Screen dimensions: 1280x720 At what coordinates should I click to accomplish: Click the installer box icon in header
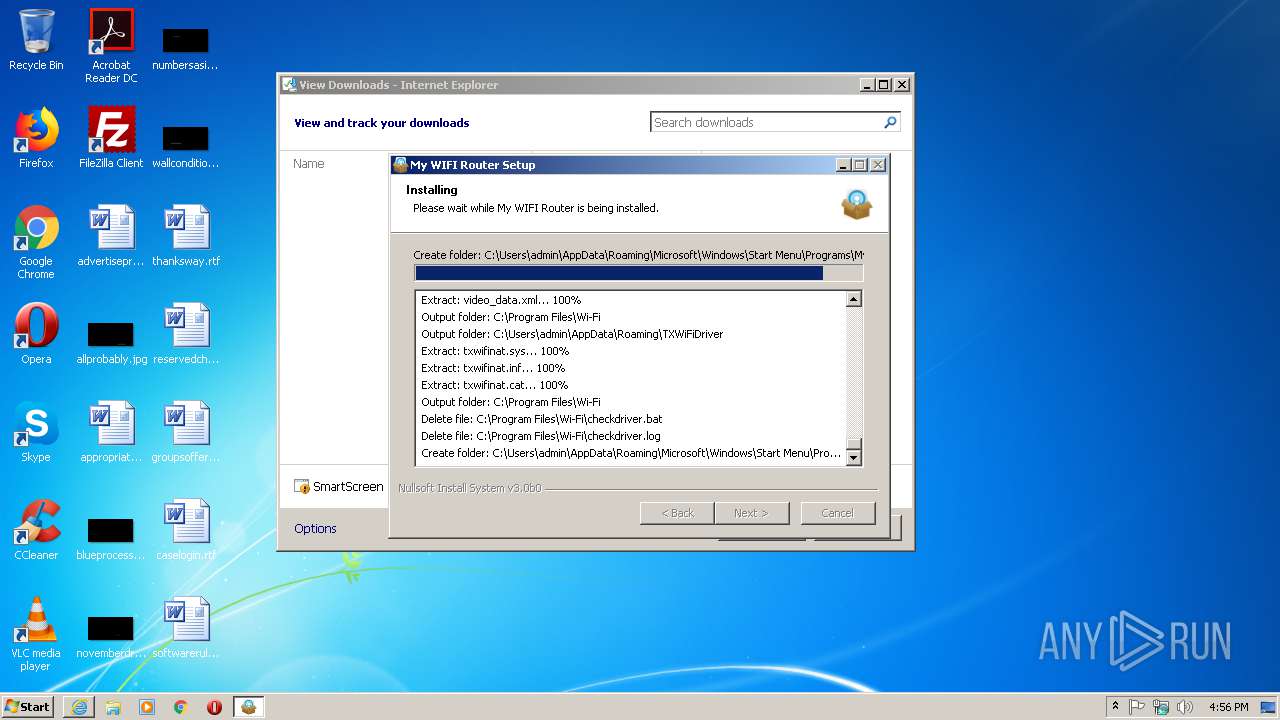tap(857, 204)
